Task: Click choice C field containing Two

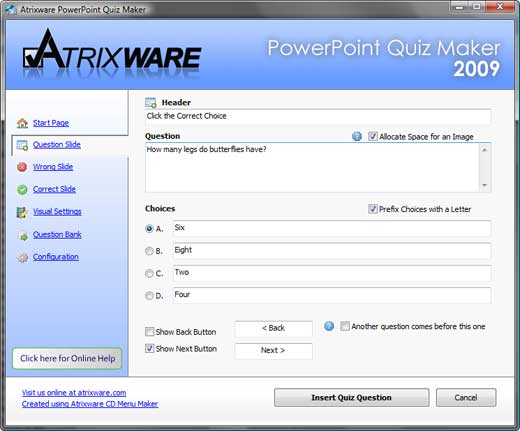Action: point(332,273)
